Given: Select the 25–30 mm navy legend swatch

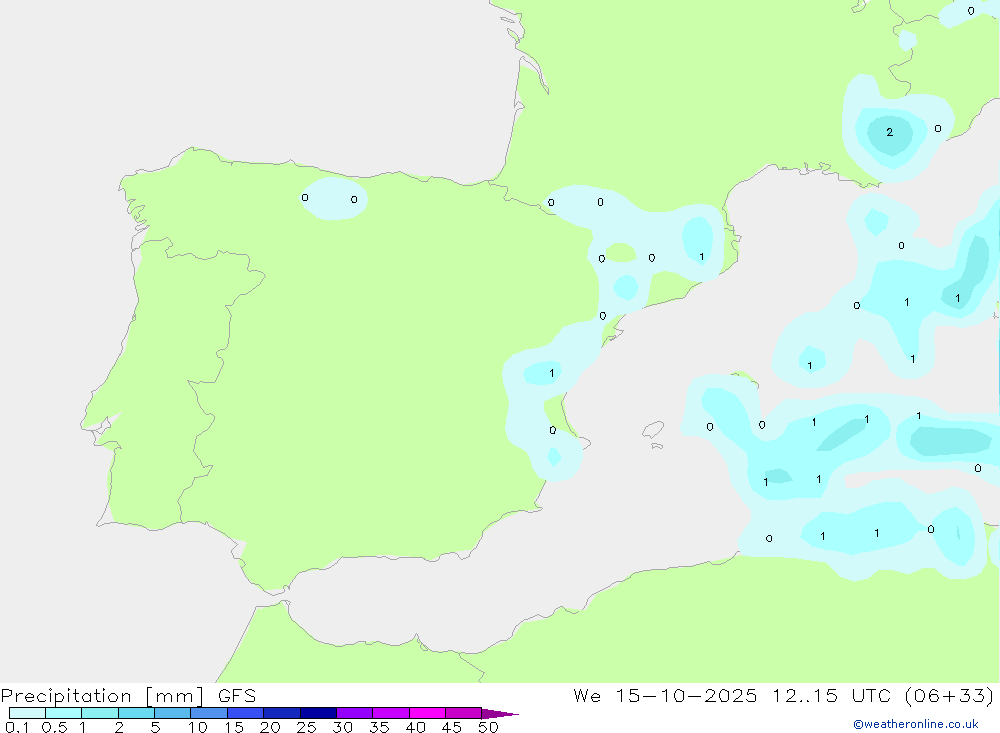Looking at the screenshot, I should tap(318, 713).
